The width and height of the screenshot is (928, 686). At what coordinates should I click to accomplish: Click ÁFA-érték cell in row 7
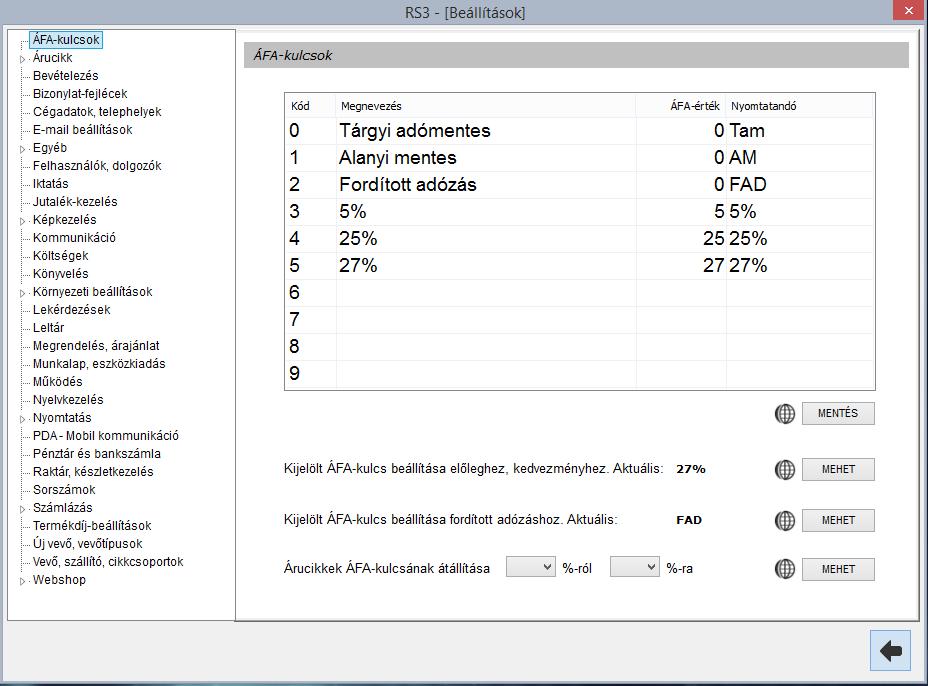681,320
